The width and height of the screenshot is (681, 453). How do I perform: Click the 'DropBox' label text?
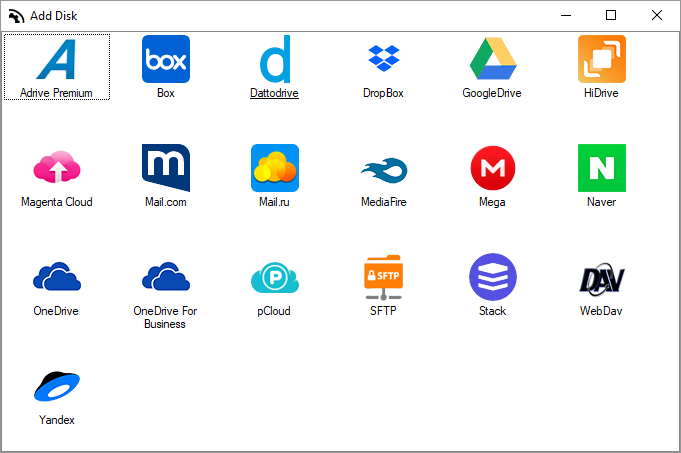pos(383,93)
